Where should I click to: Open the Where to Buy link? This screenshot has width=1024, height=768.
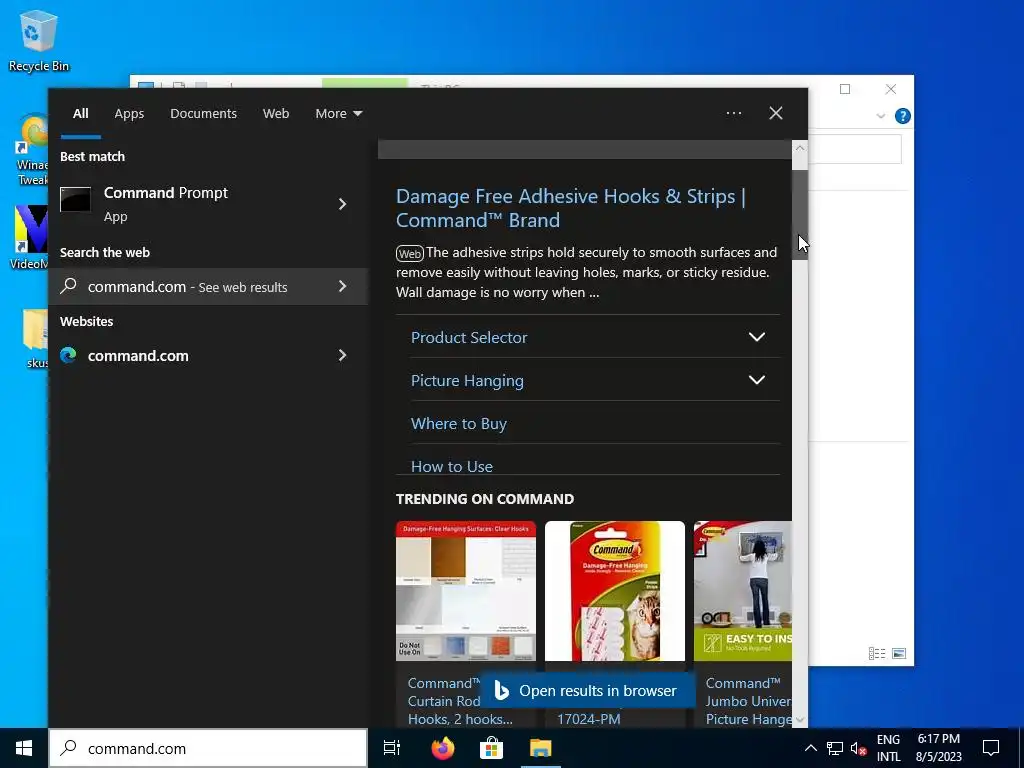click(458, 423)
